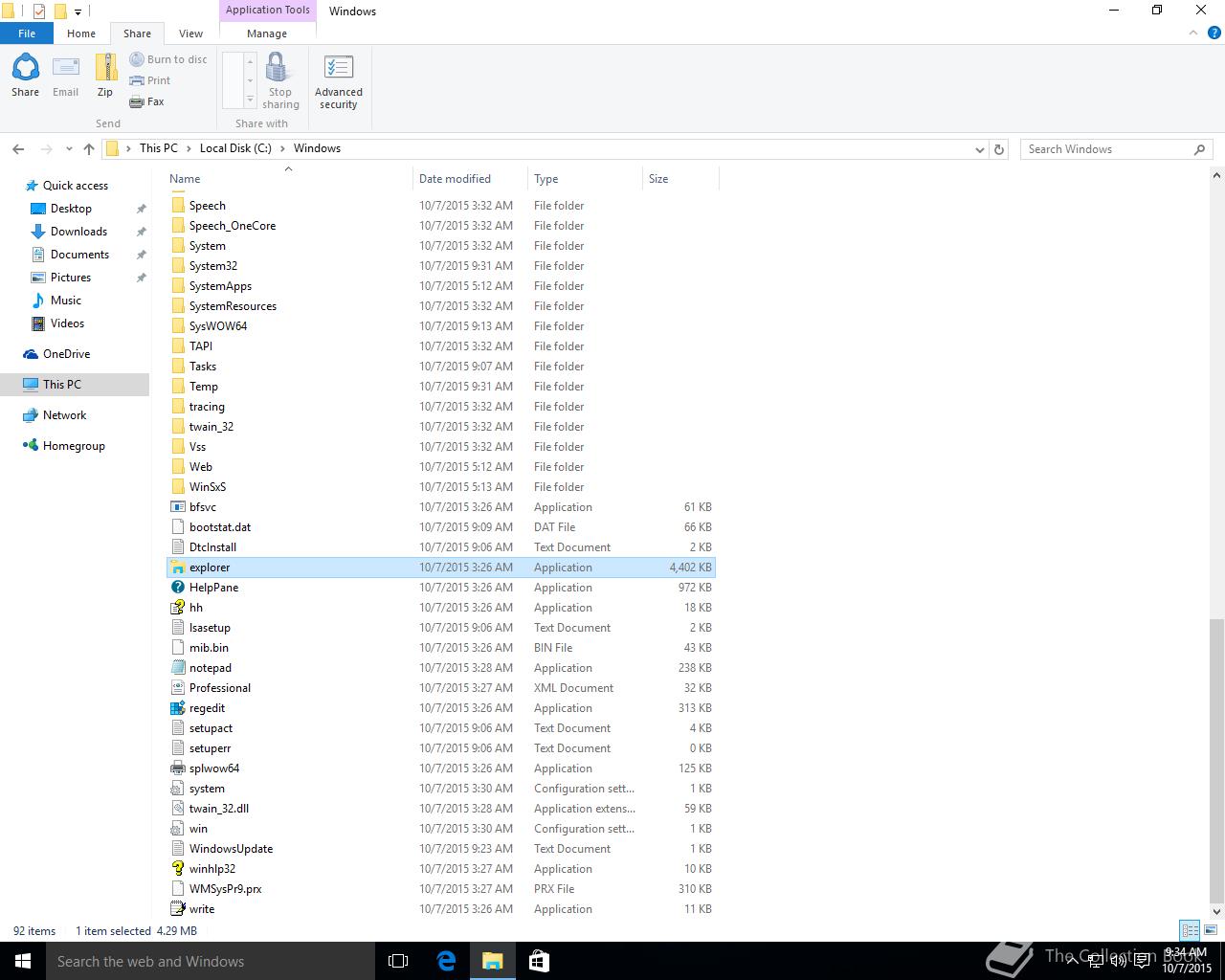Select the explorer application row
Viewport: 1225px width, 980px height.
(x=441, y=568)
